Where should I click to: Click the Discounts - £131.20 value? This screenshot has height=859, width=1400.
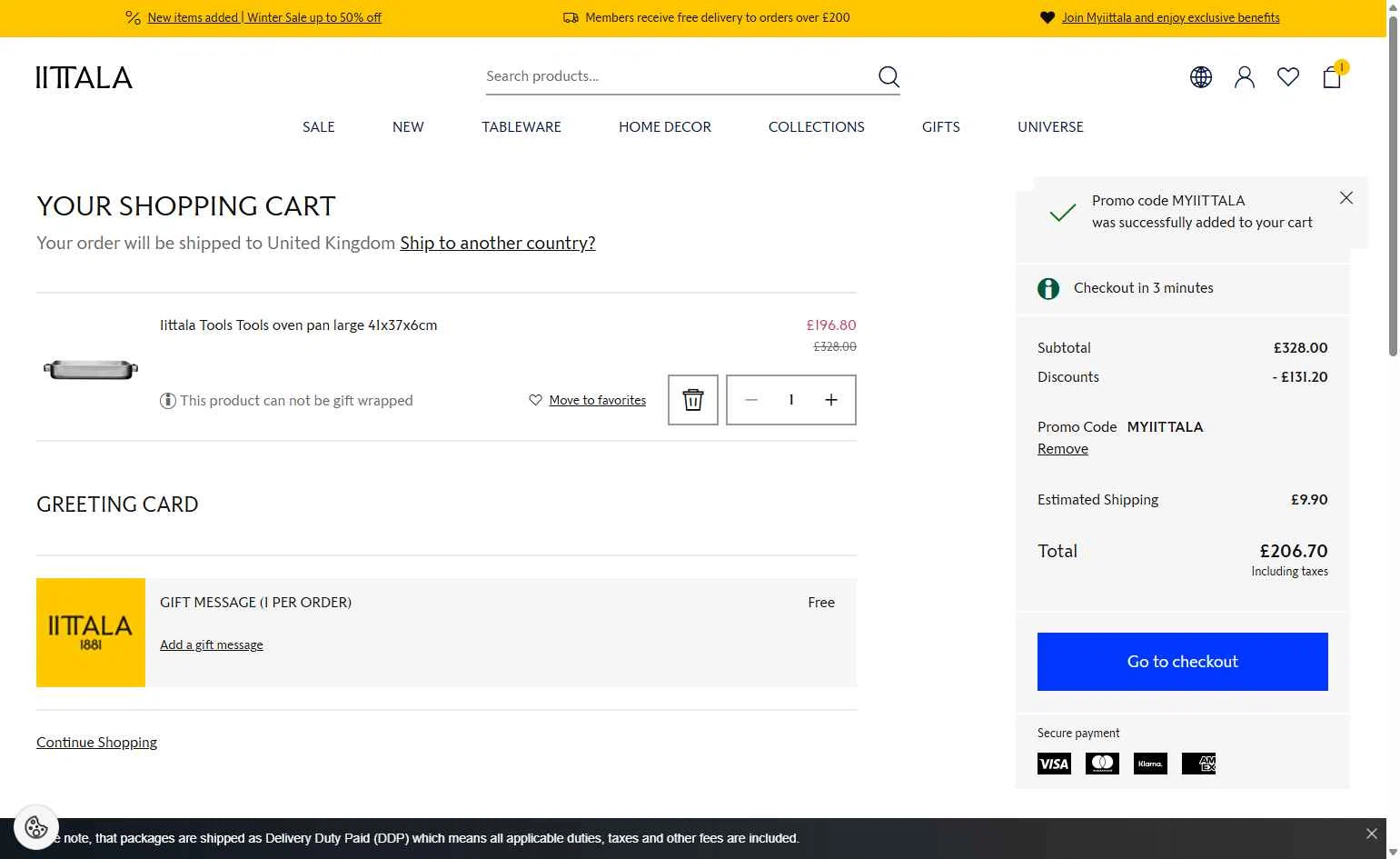tap(1300, 377)
